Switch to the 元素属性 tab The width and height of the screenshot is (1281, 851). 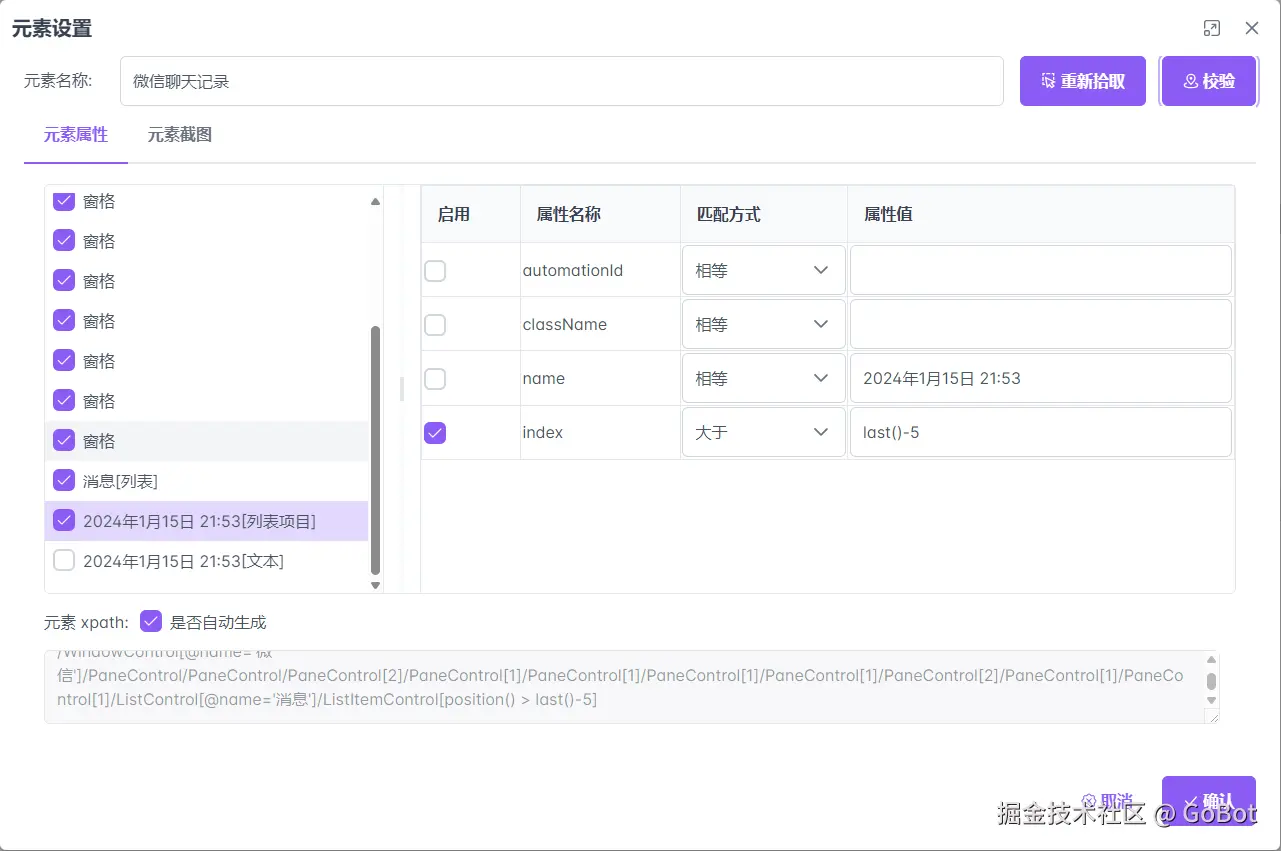76,134
